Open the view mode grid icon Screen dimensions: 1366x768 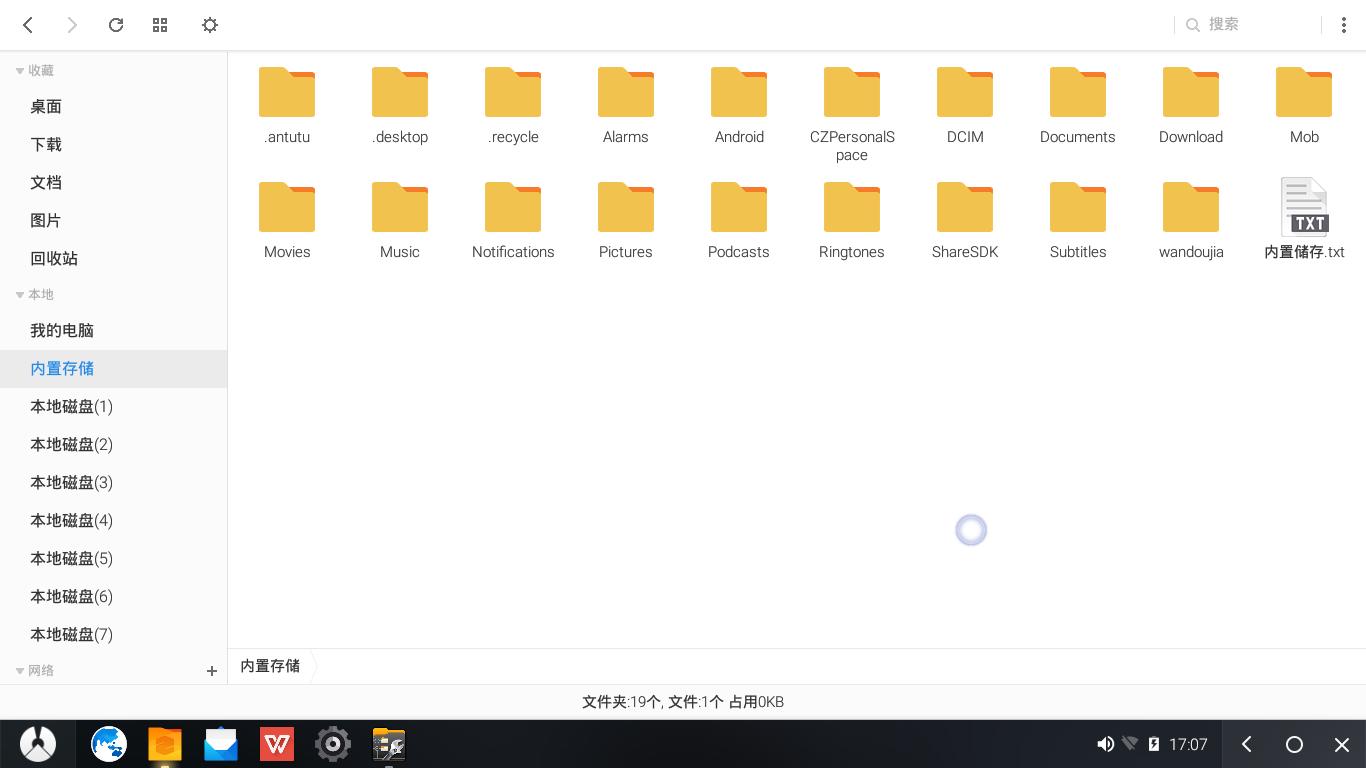160,25
